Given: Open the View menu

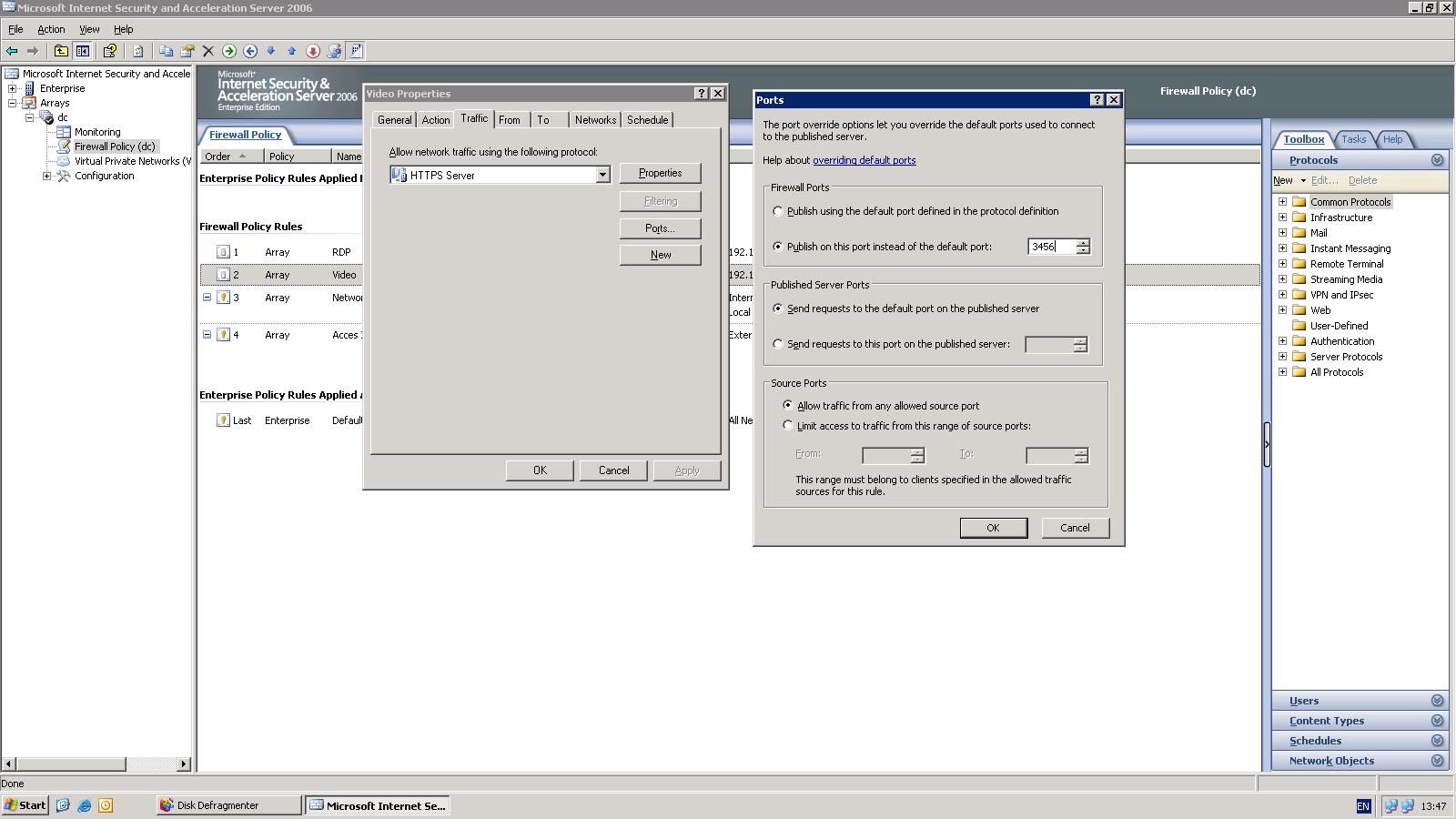Looking at the screenshot, I should (x=89, y=29).
